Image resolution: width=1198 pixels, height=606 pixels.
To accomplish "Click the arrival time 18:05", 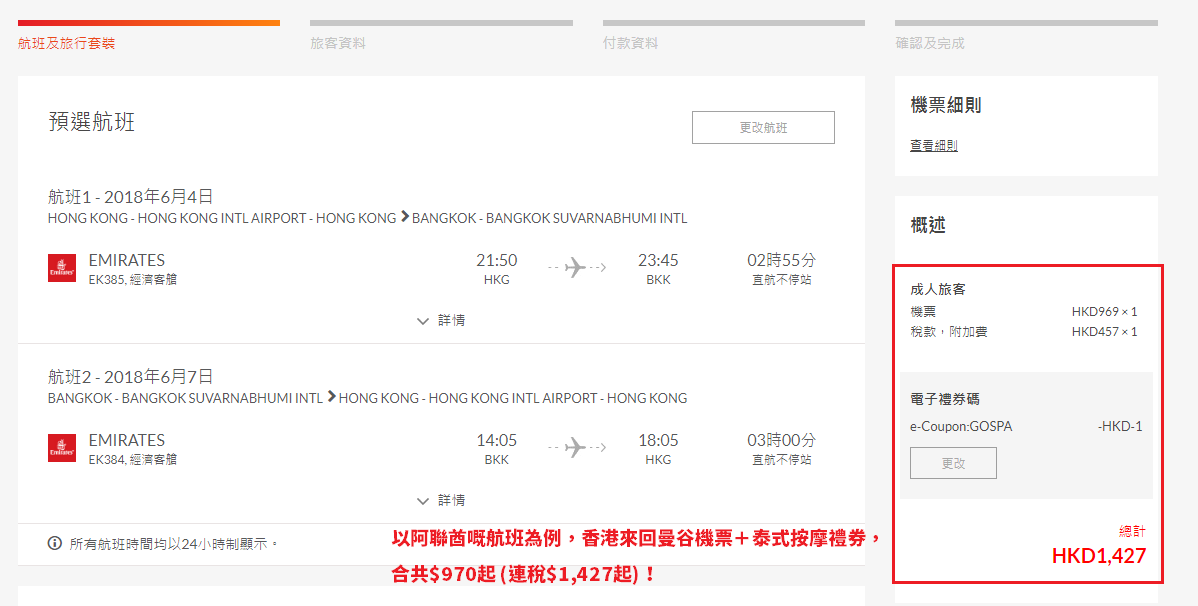I will [658, 441].
